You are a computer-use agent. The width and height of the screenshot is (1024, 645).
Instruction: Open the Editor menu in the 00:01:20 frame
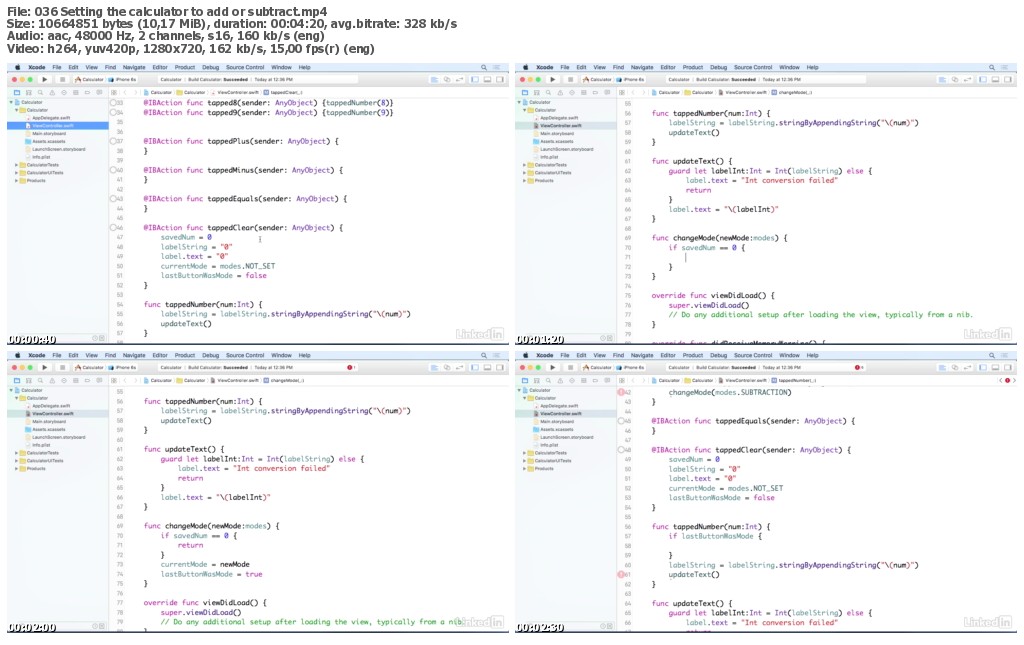pyautogui.click(x=668, y=67)
